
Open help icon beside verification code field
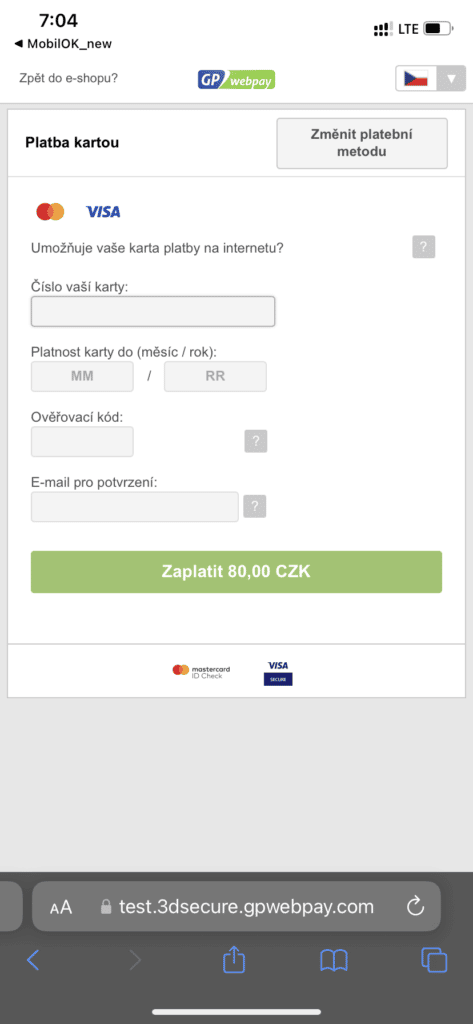[256, 441]
